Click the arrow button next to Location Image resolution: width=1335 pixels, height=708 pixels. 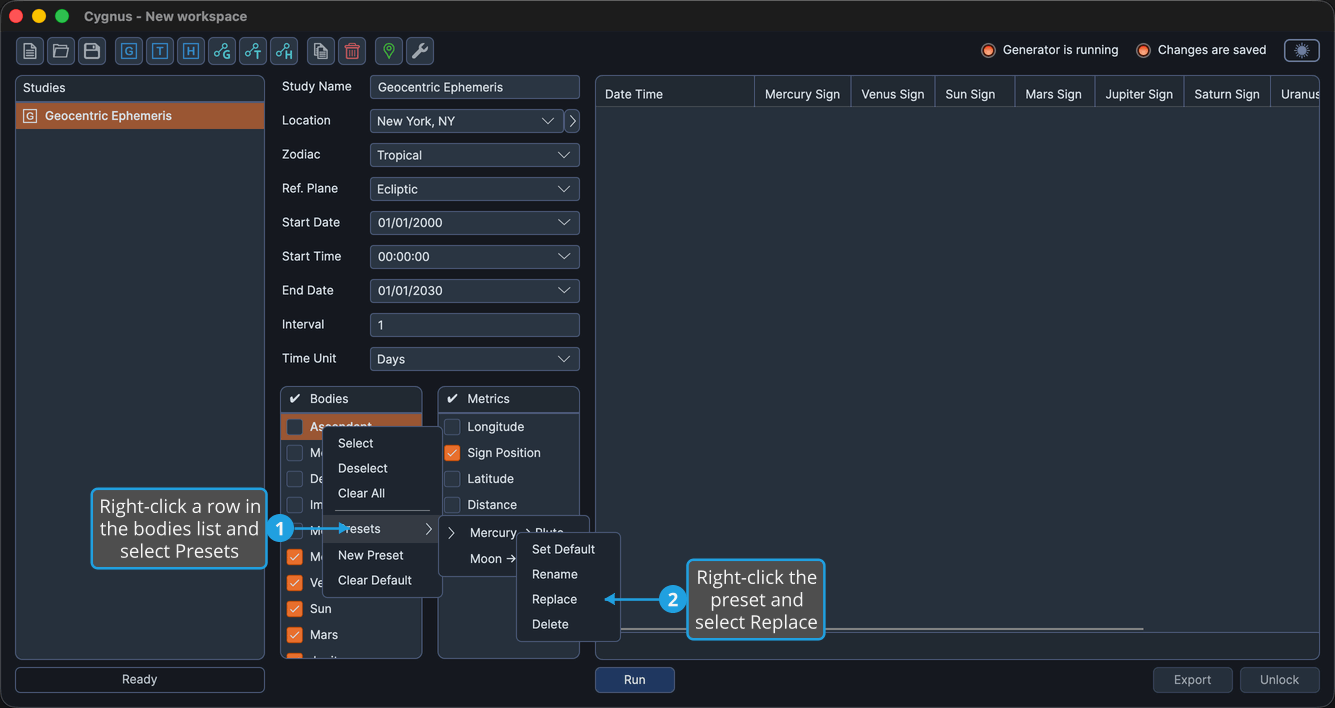[572, 121]
